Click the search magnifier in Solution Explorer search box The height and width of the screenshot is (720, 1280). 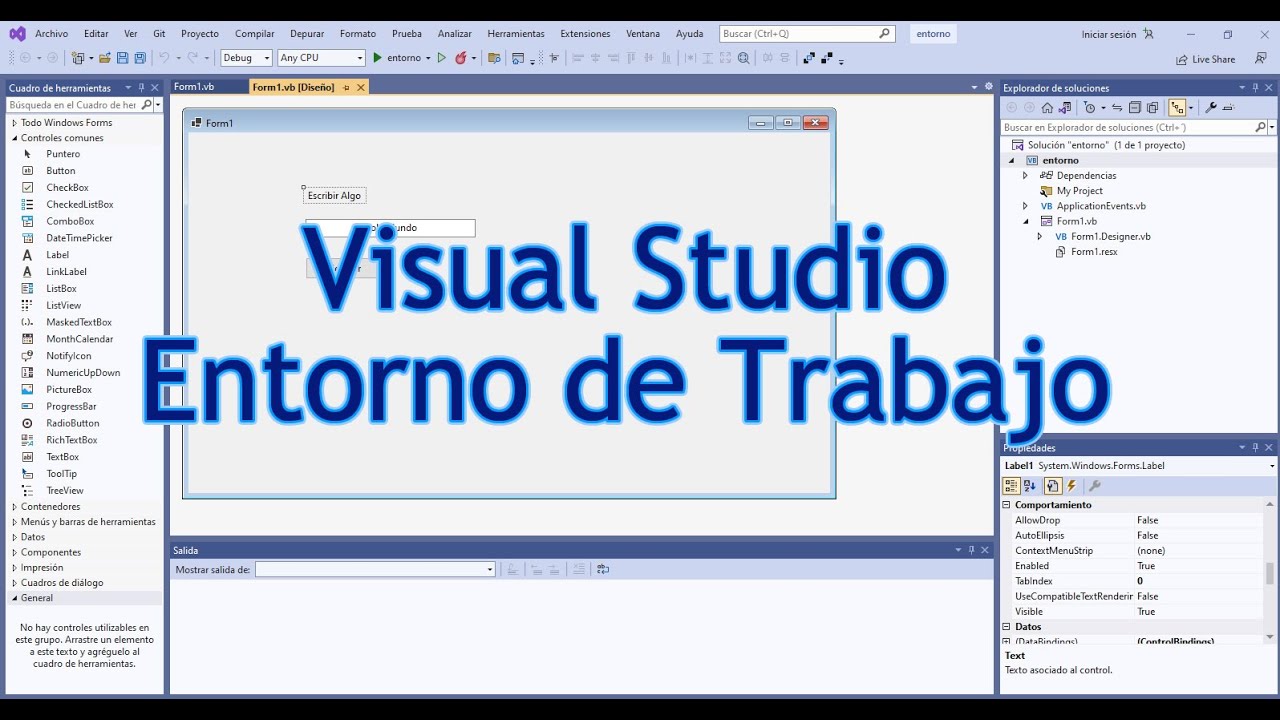pyautogui.click(x=1260, y=128)
